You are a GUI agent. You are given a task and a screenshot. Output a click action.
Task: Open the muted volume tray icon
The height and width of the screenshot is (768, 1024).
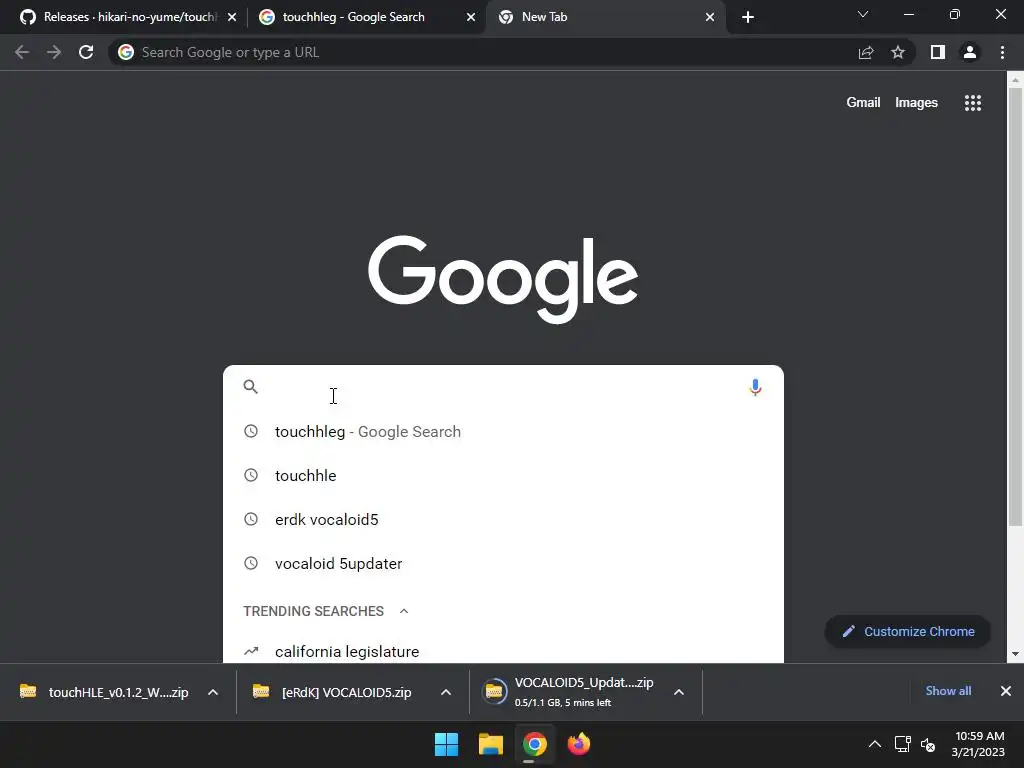point(928,744)
